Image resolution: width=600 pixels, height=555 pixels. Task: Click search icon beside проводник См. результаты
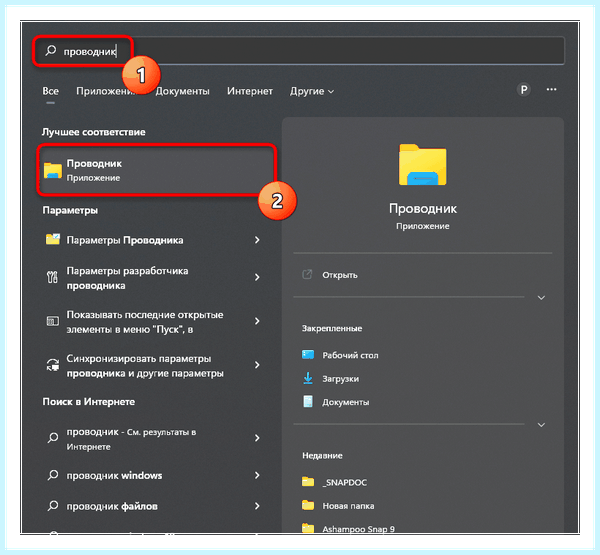coord(53,437)
